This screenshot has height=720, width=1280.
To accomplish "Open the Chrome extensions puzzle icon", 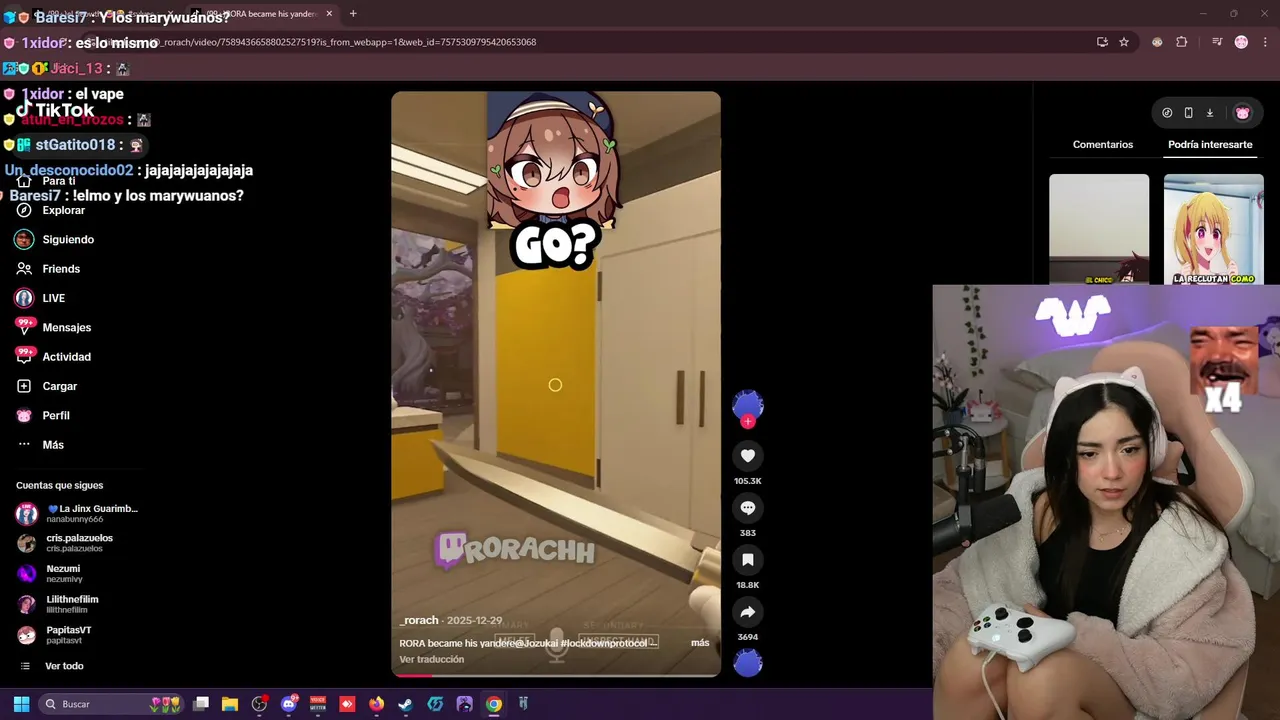I will (1182, 42).
